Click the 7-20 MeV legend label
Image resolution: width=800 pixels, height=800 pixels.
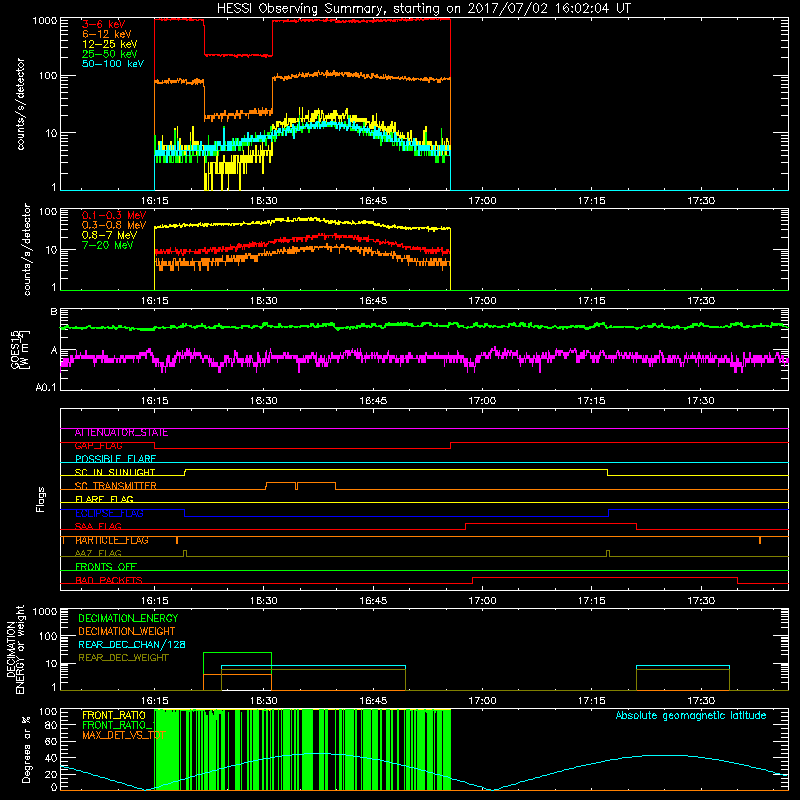pyautogui.click(x=107, y=245)
